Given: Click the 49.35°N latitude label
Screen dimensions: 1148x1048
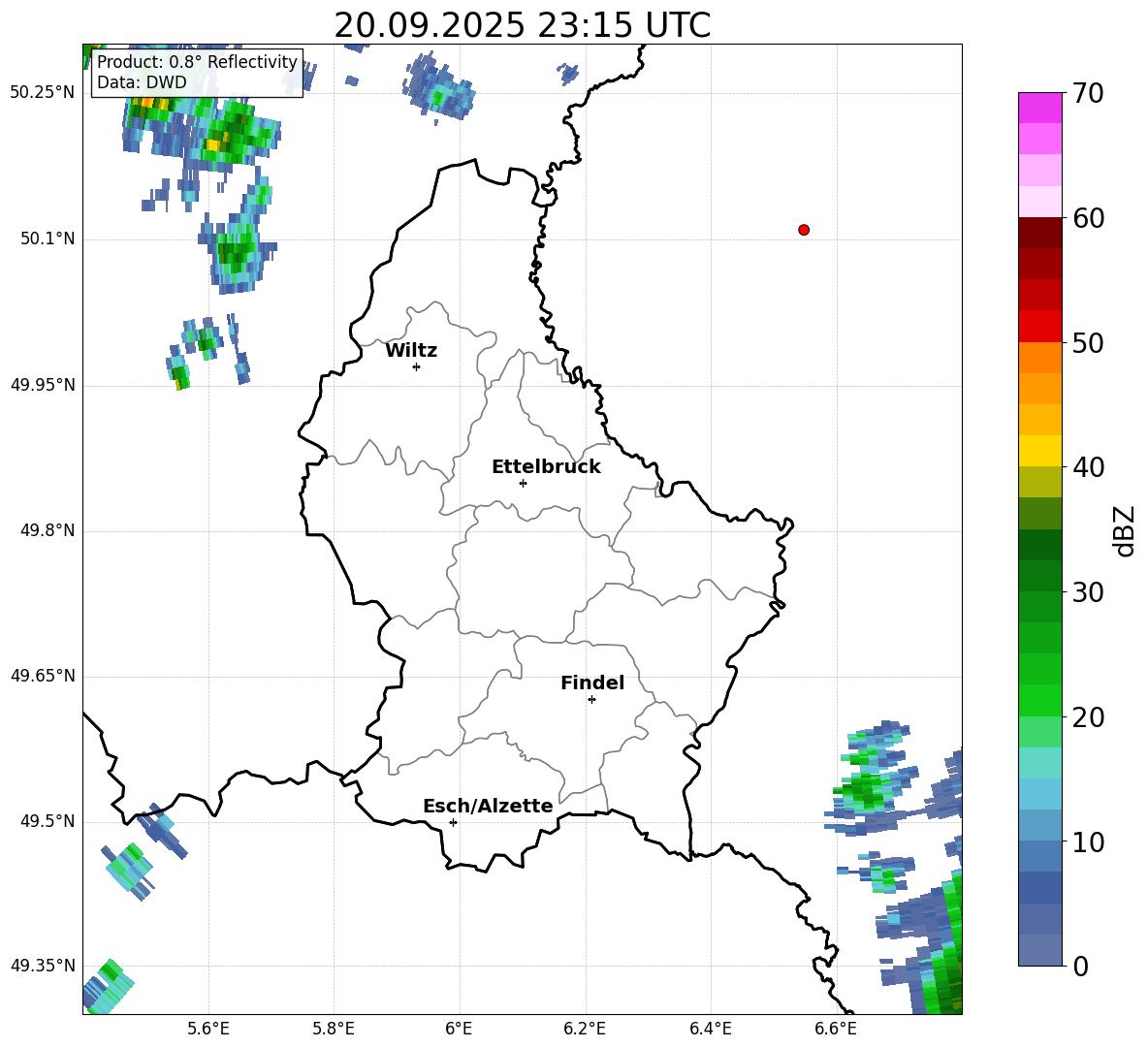Looking at the screenshot, I should (43, 966).
